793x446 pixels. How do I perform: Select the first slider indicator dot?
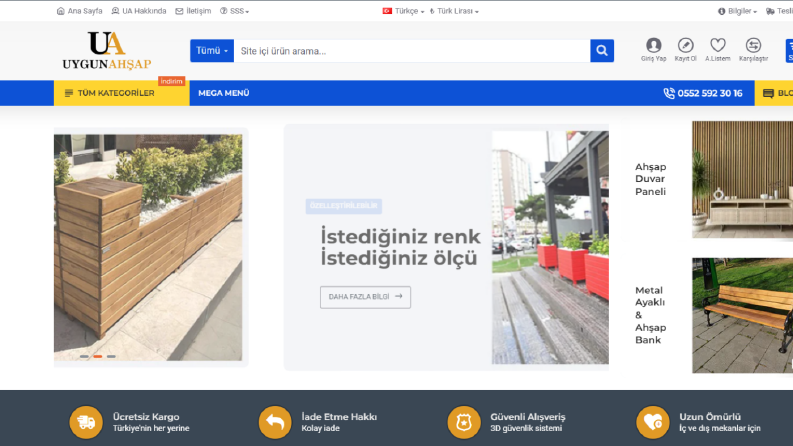(84, 356)
